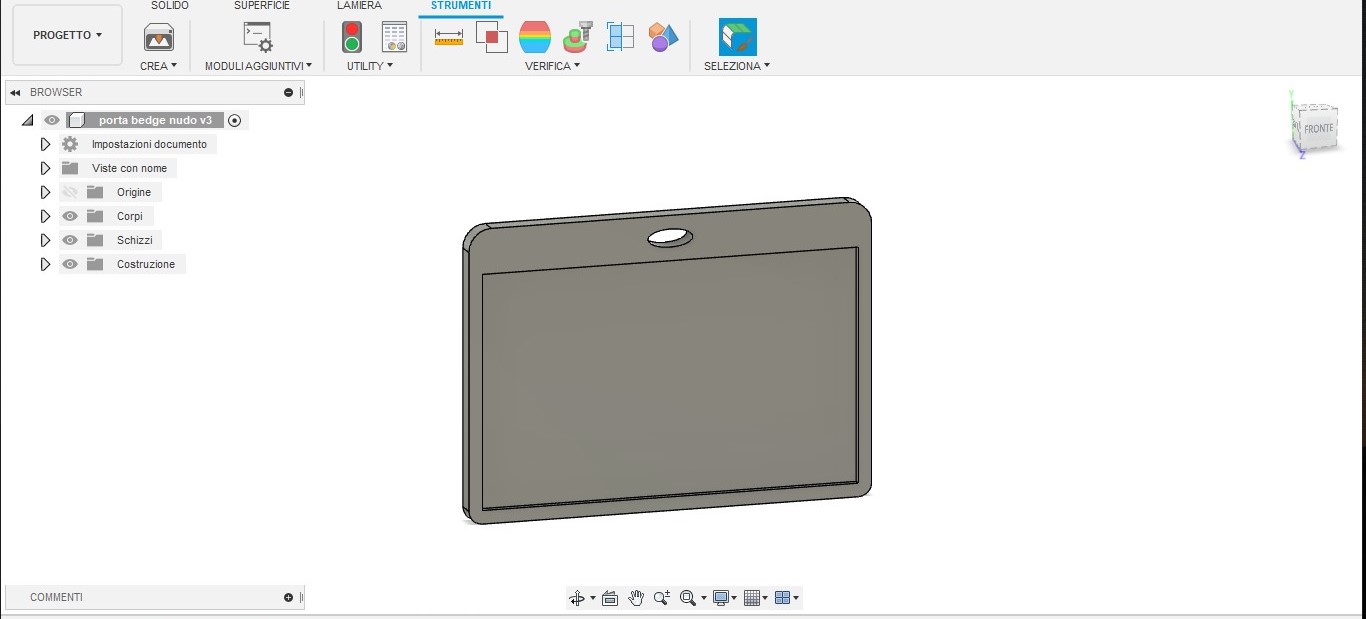Hide the Costruzione folder
The height and width of the screenshot is (619, 1366).
[70, 264]
